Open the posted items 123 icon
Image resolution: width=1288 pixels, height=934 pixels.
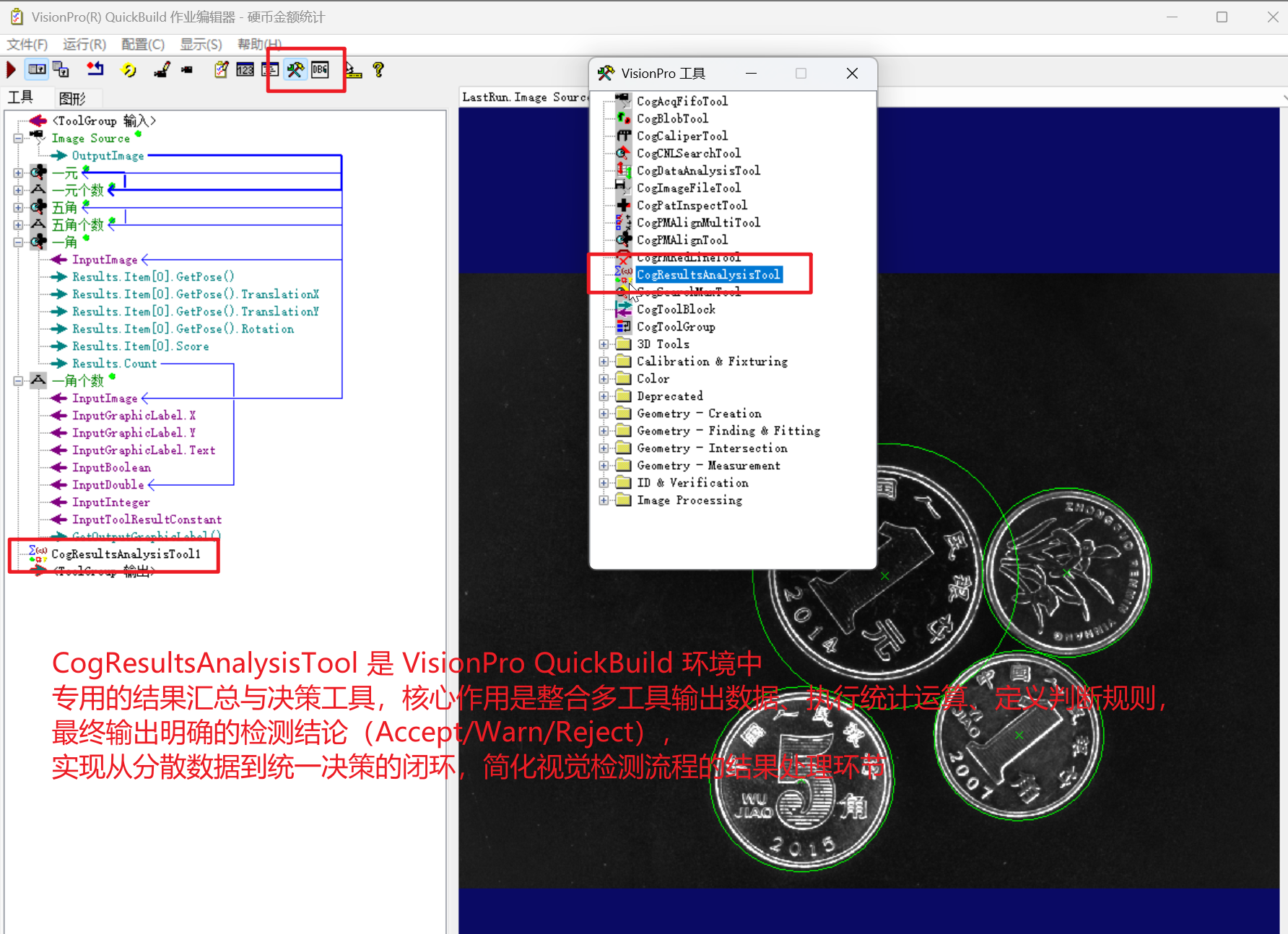(x=245, y=70)
